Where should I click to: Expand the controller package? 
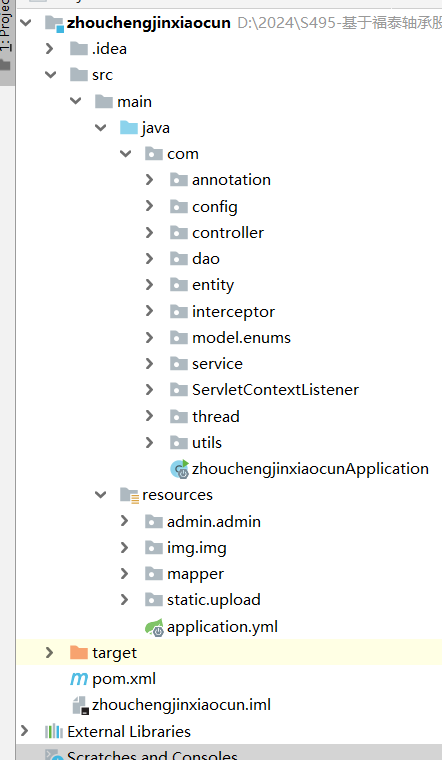coord(150,233)
